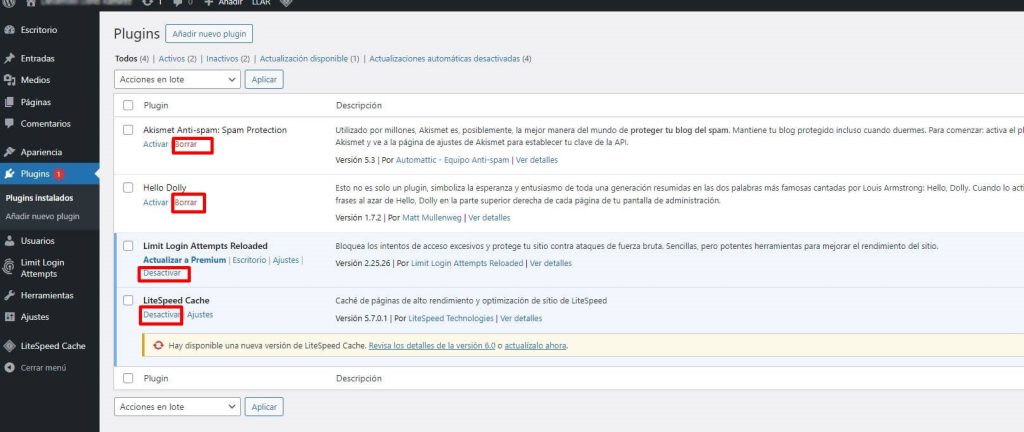Click the Plugins plug icon in sidebar
The height and width of the screenshot is (432, 1024).
pos(9,174)
